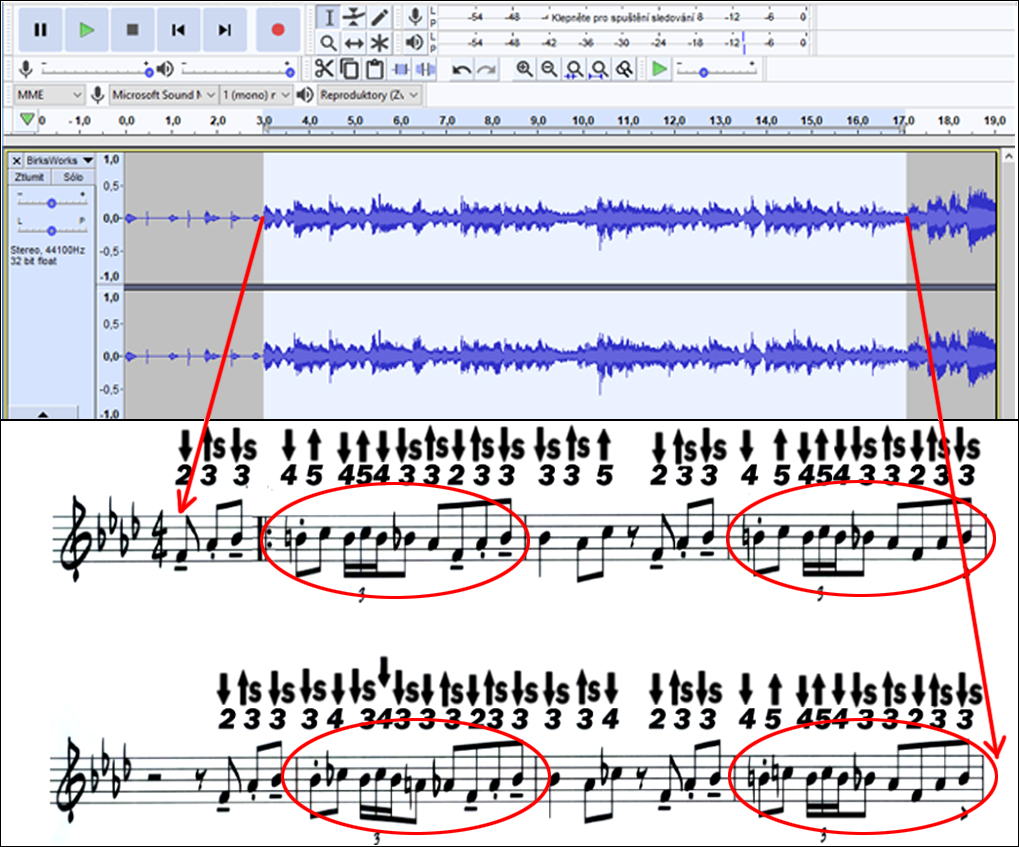
Task: Click the Stop transport button
Action: tap(133, 30)
